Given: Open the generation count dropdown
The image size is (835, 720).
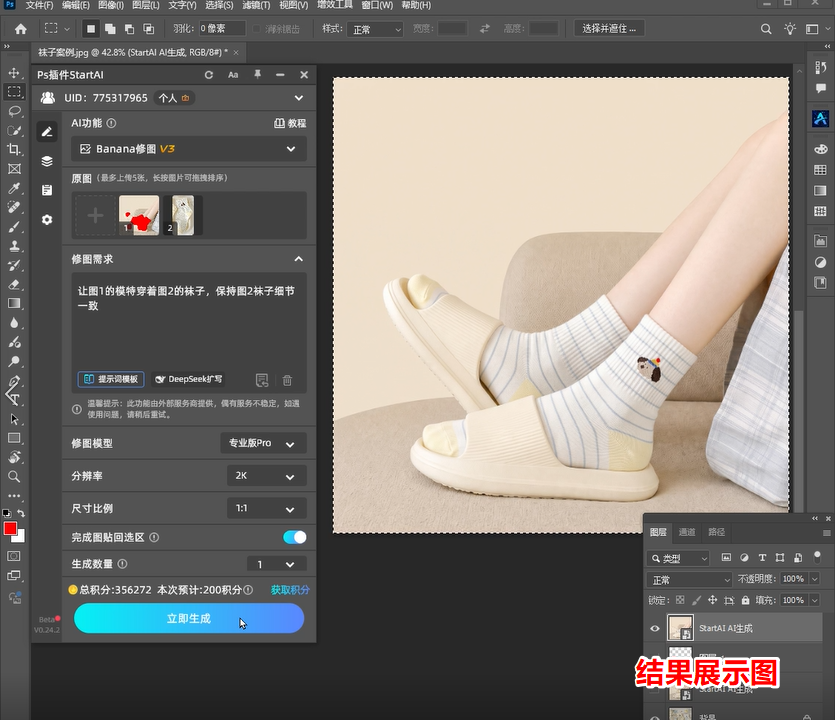Looking at the screenshot, I should click(277, 564).
